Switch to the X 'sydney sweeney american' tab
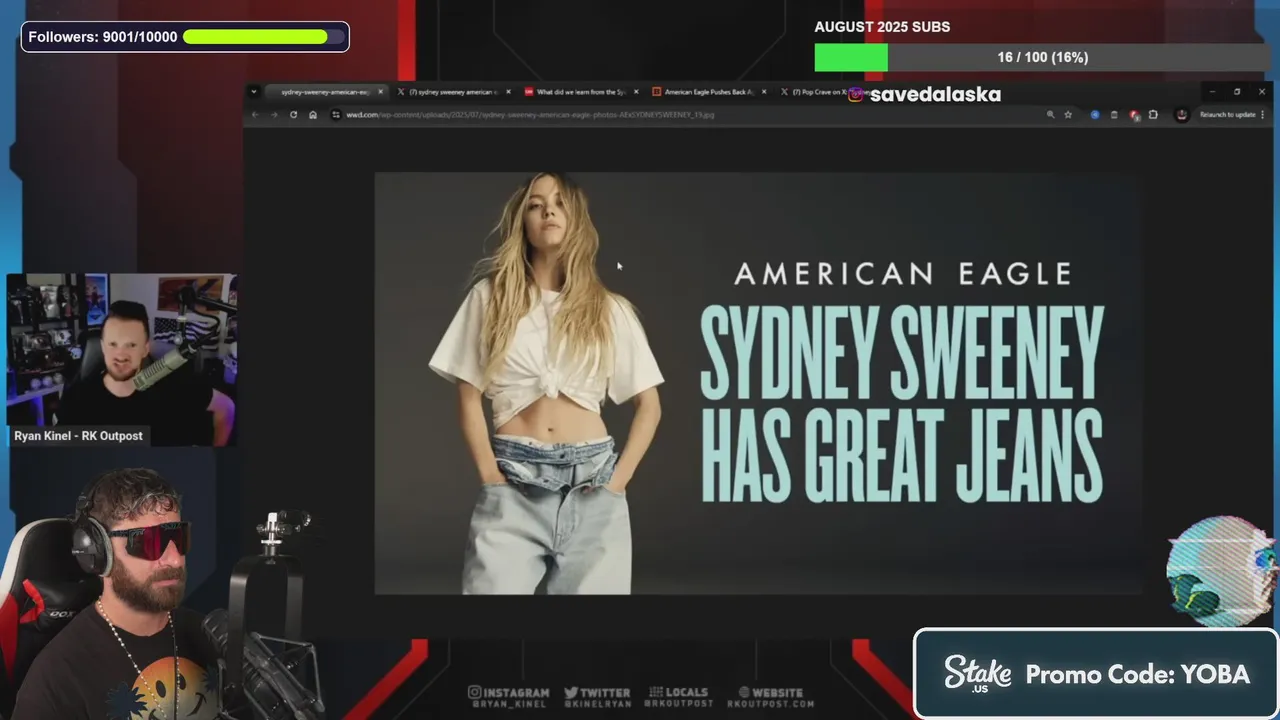1280x720 pixels. click(x=453, y=92)
